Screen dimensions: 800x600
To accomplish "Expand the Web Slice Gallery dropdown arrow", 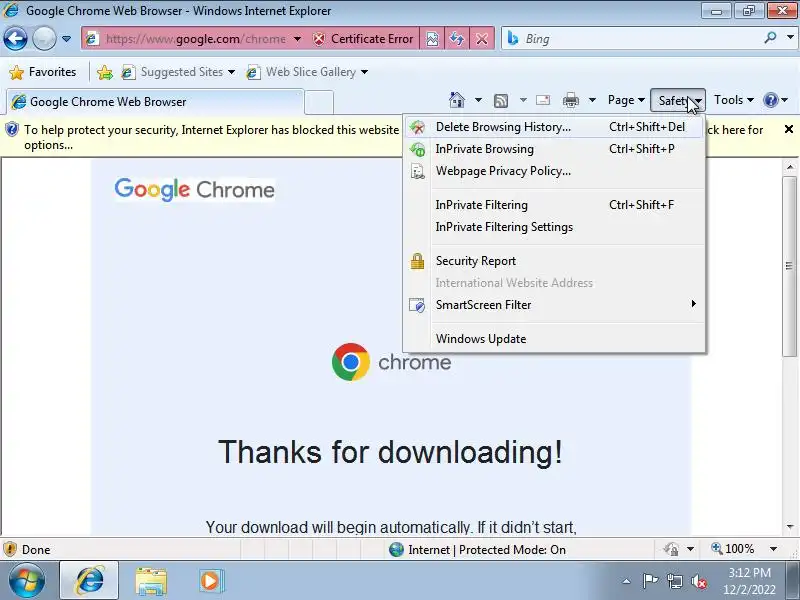I will click(x=364, y=72).
